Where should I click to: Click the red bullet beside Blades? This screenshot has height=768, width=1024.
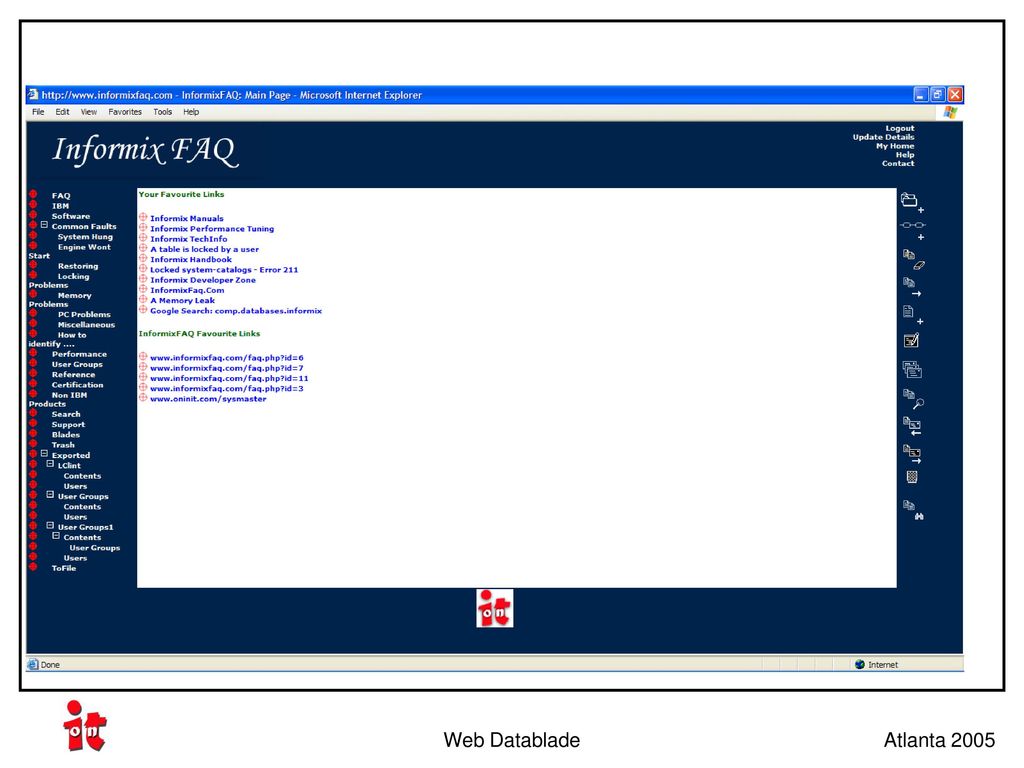click(x=33, y=434)
